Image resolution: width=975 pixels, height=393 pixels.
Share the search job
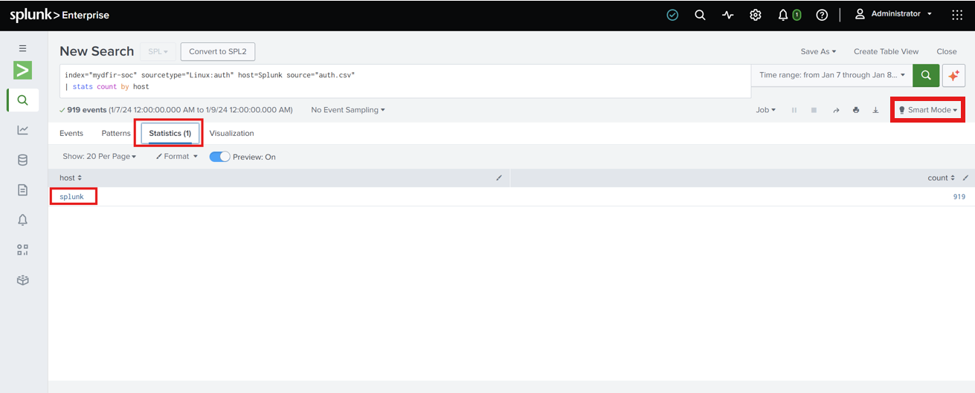pos(836,110)
